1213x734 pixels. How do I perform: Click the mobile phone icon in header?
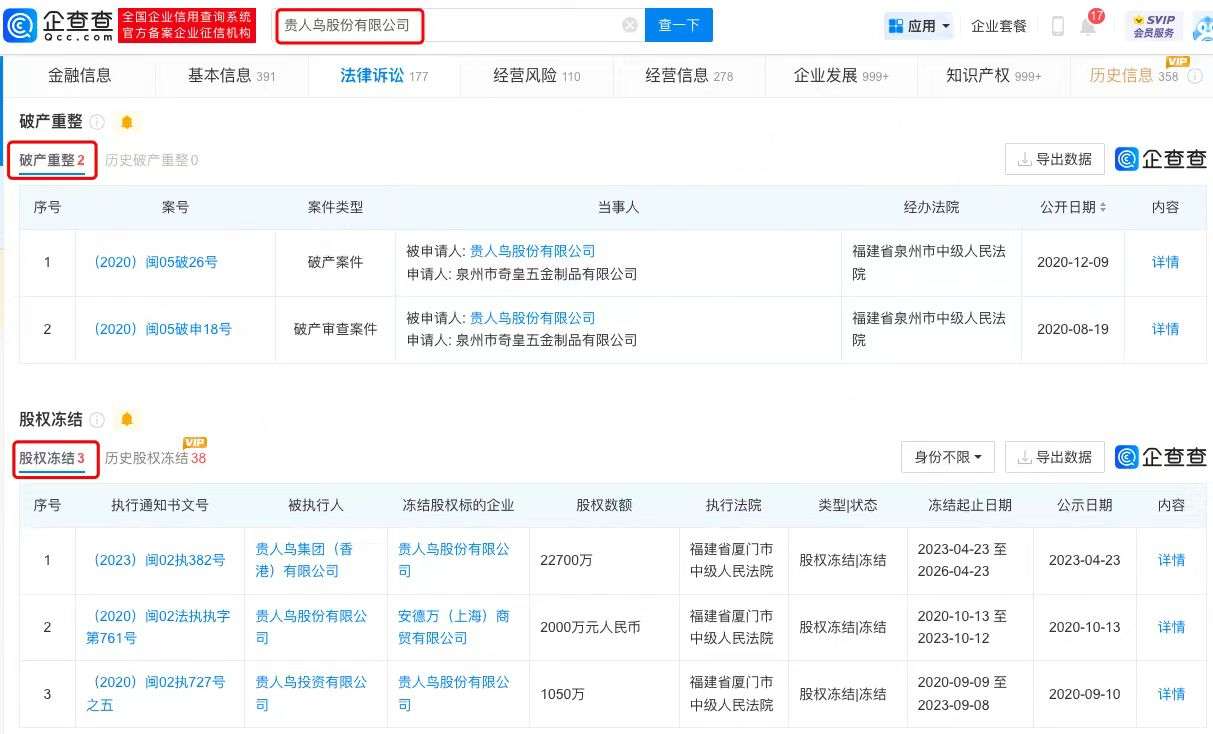[x=1057, y=26]
